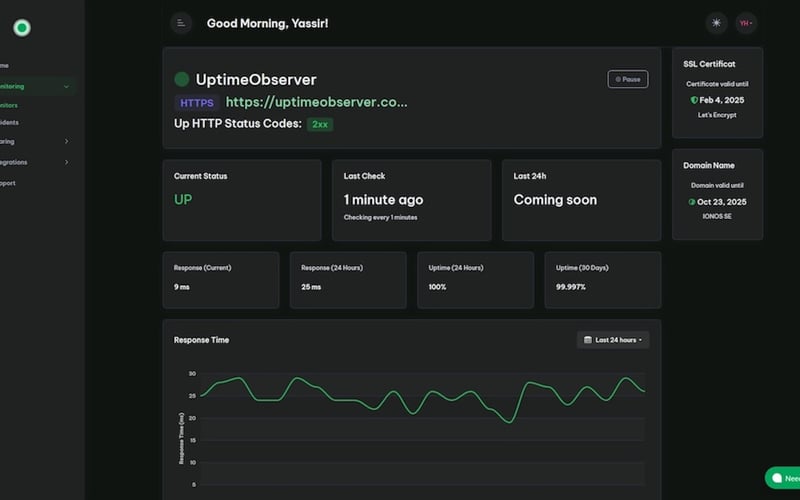800x500 pixels.
Task: Open the YH user avatar menu
Action: pyautogui.click(x=746, y=23)
